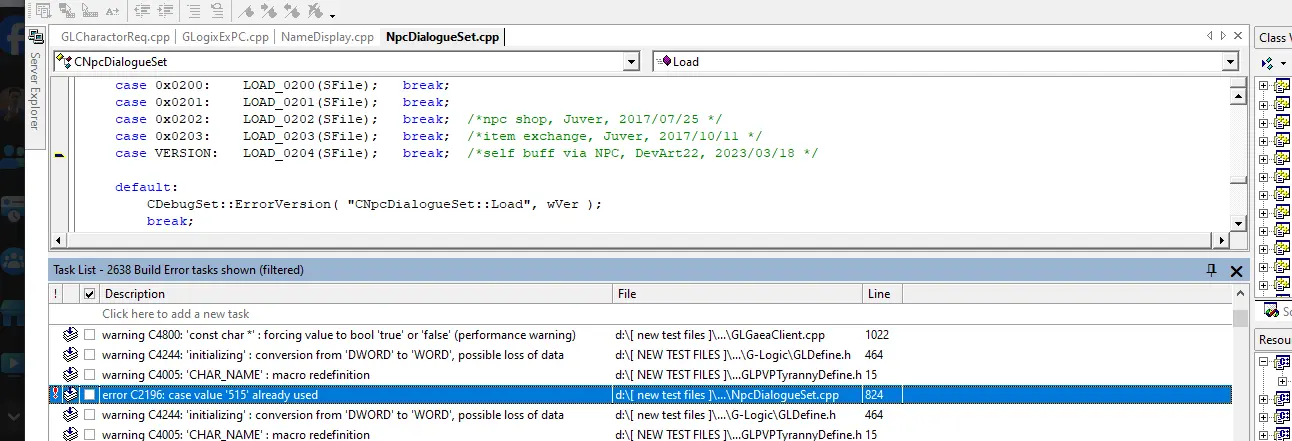Comment out the selected lines icon
The image size is (1292, 441).
click(x=194, y=11)
